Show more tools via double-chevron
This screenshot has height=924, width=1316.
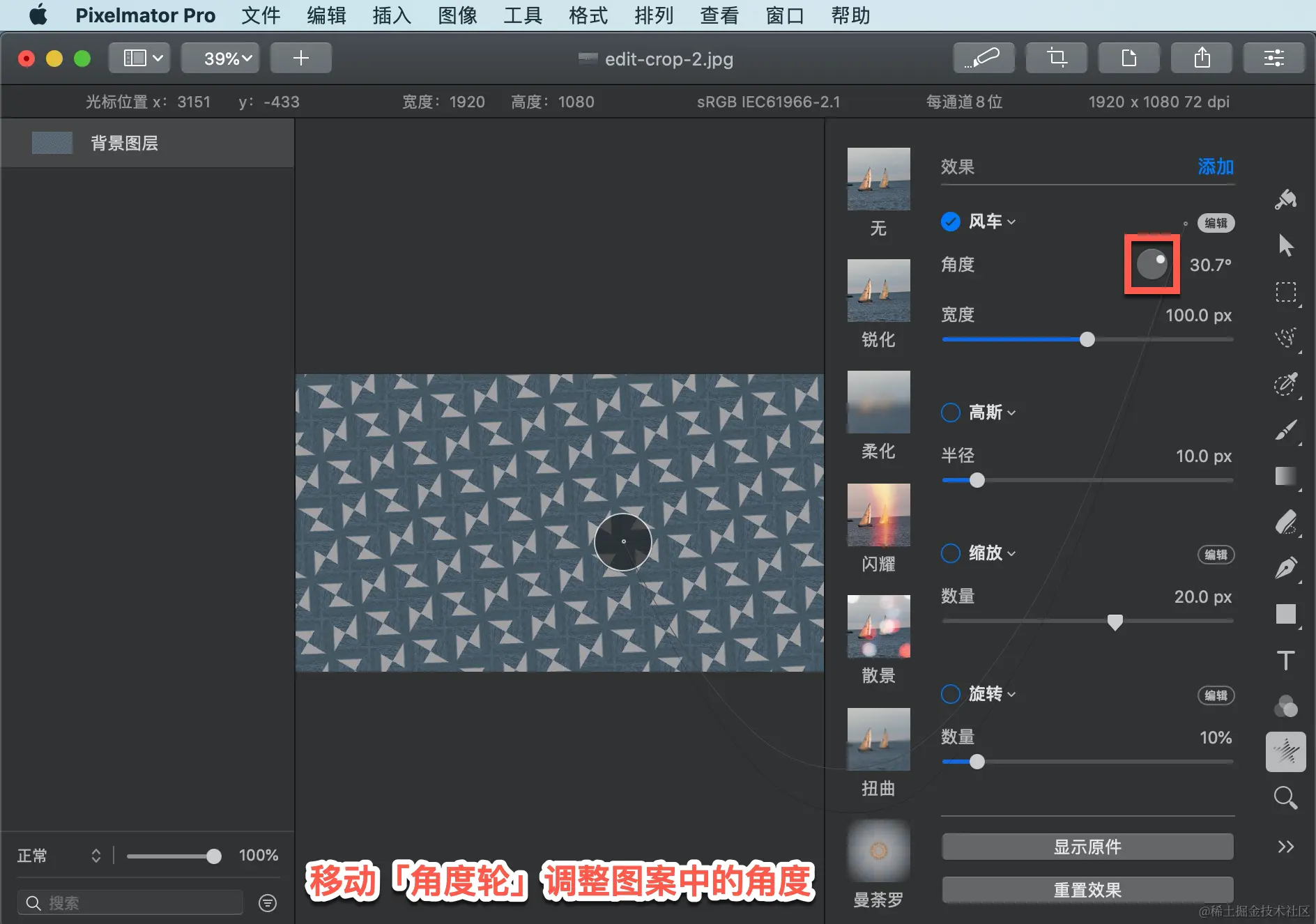1285,847
